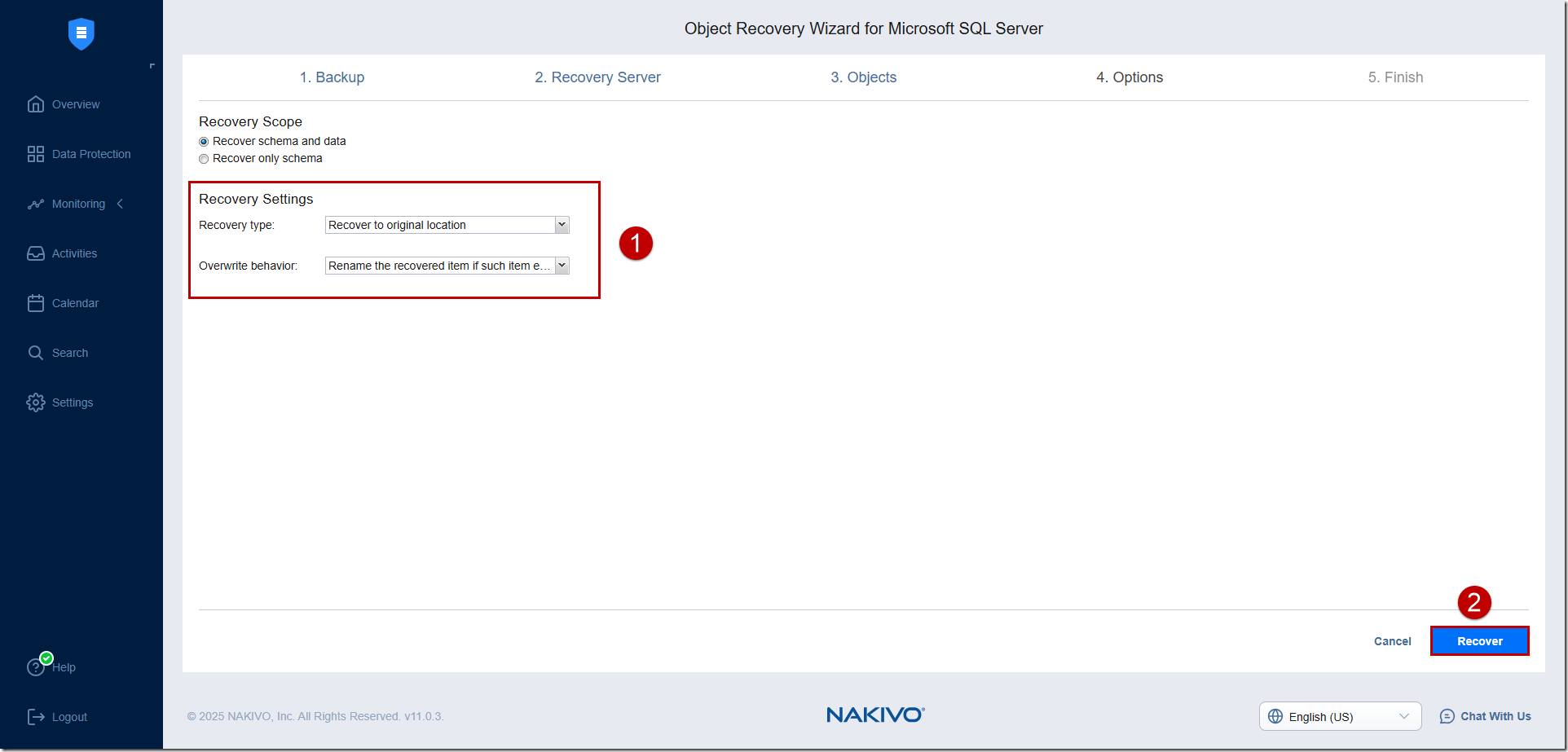
Task: Open Activities in the sidebar
Action: (74, 253)
